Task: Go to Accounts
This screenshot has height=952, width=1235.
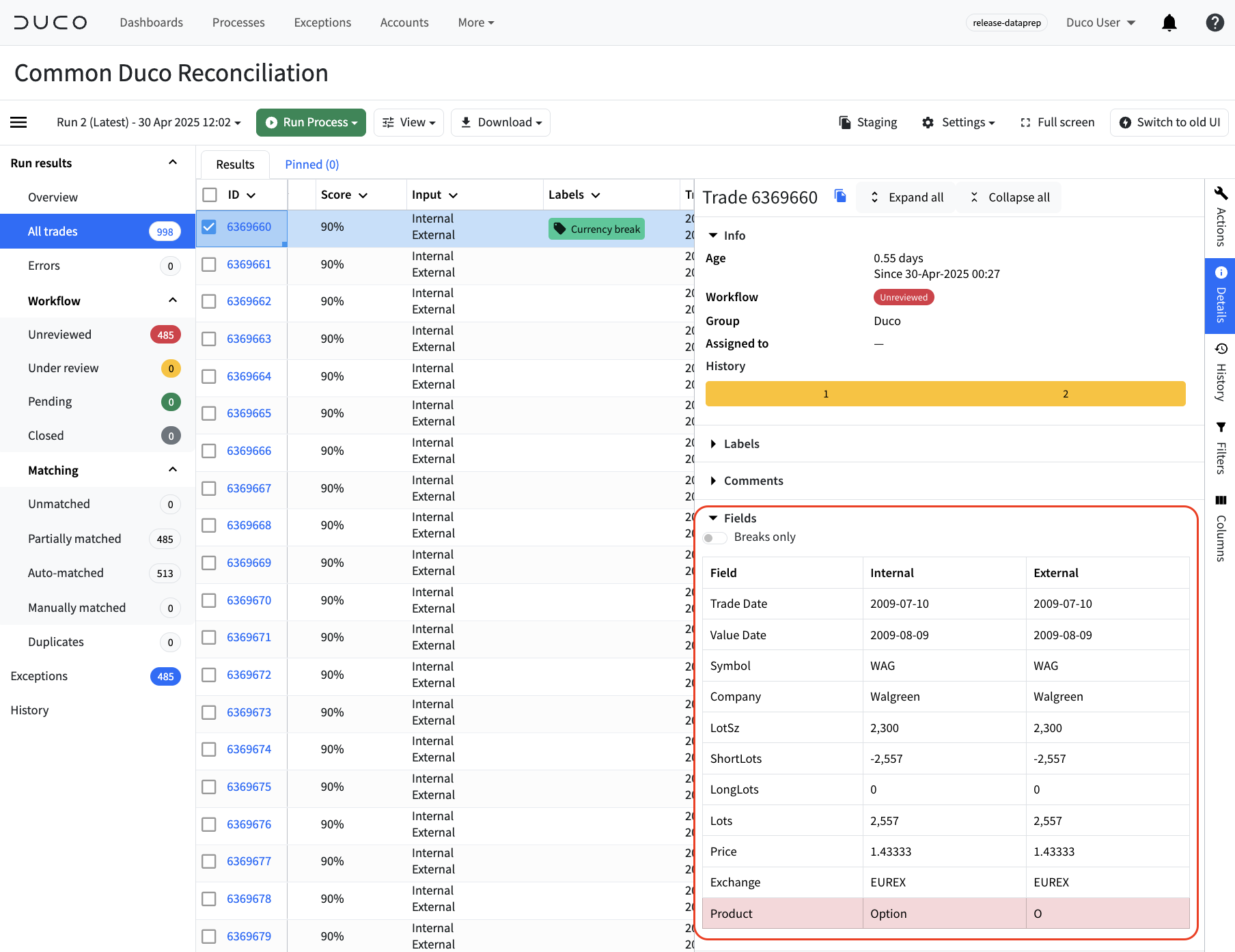Action: pyautogui.click(x=404, y=23)
